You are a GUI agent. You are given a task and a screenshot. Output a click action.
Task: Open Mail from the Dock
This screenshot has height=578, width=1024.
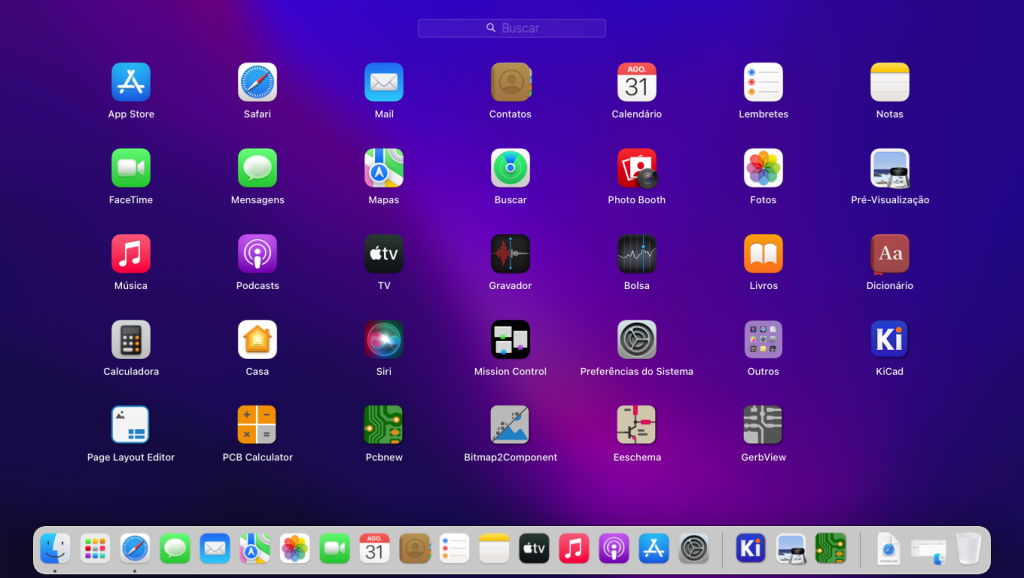215,549
